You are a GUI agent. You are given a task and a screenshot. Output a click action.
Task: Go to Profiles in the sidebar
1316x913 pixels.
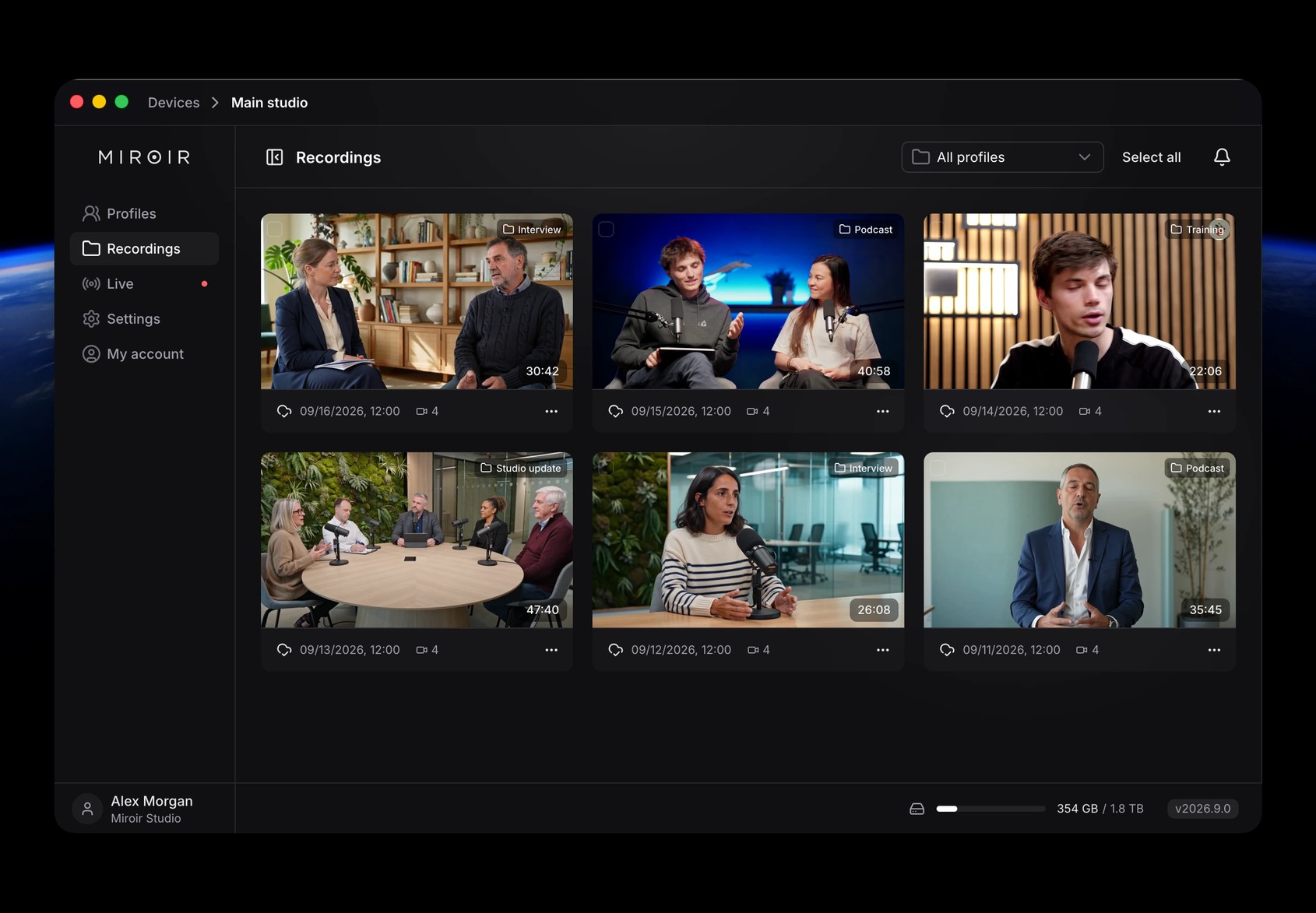(144, 213)
